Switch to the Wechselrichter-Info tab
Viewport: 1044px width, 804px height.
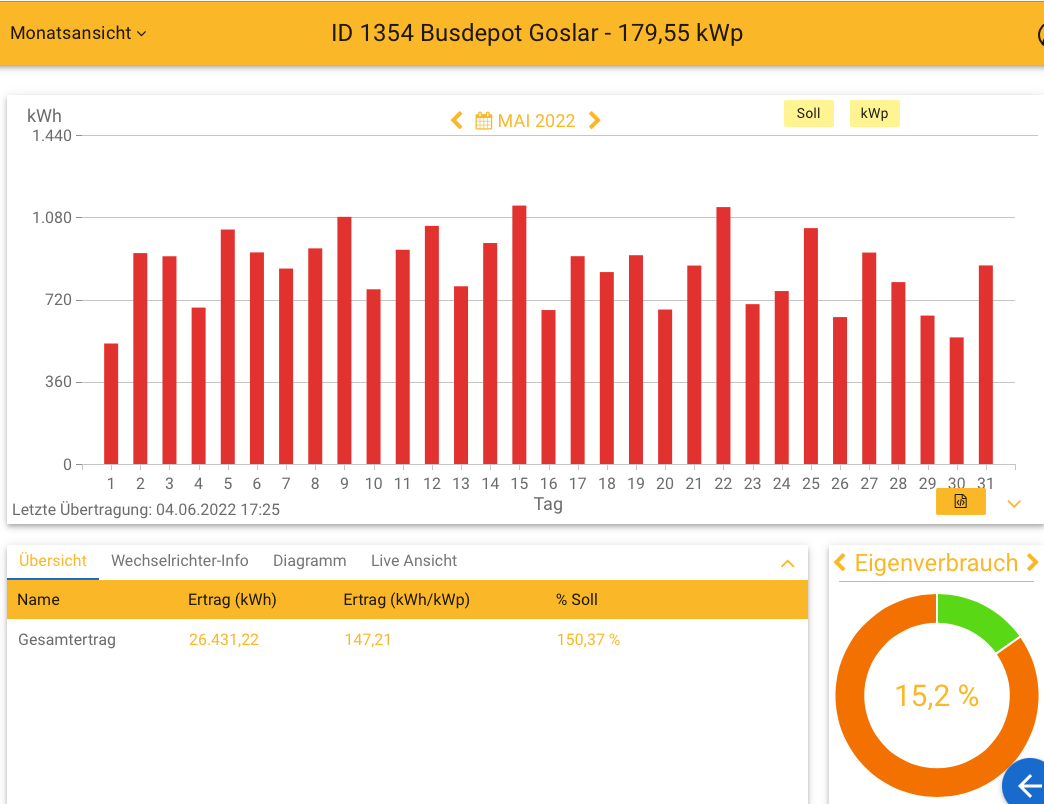(x=179, y=561)
